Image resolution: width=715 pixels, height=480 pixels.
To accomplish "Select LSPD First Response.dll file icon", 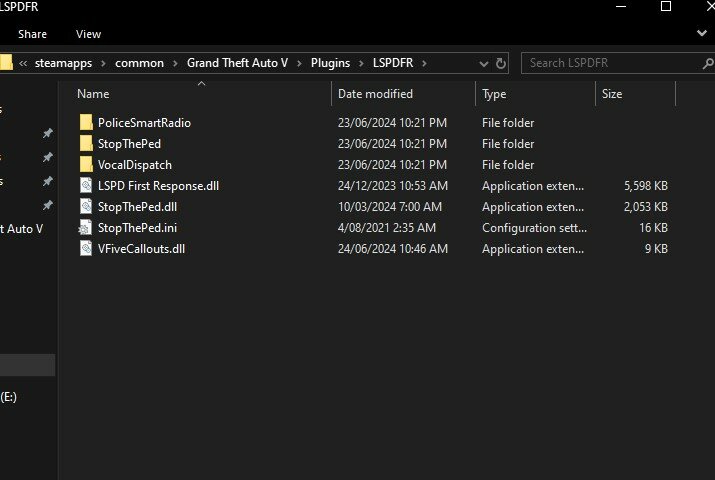I will [87, 186].
